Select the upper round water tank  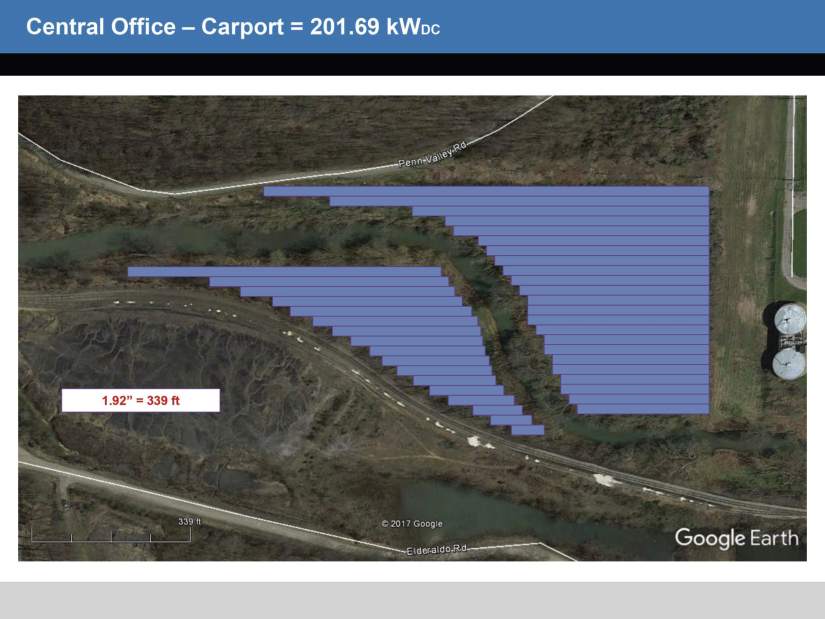[789, 319]
